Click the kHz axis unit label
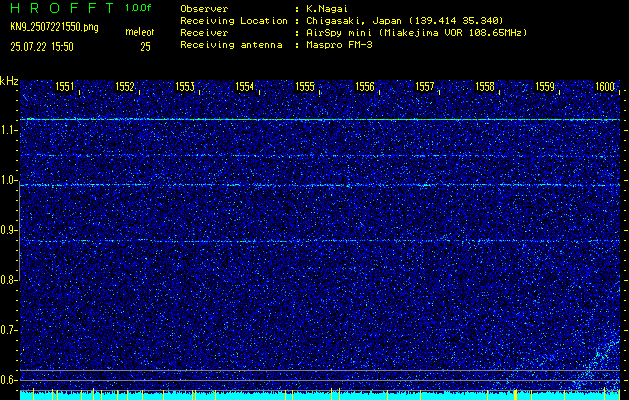The image size is (629, 400). [9, 81]
